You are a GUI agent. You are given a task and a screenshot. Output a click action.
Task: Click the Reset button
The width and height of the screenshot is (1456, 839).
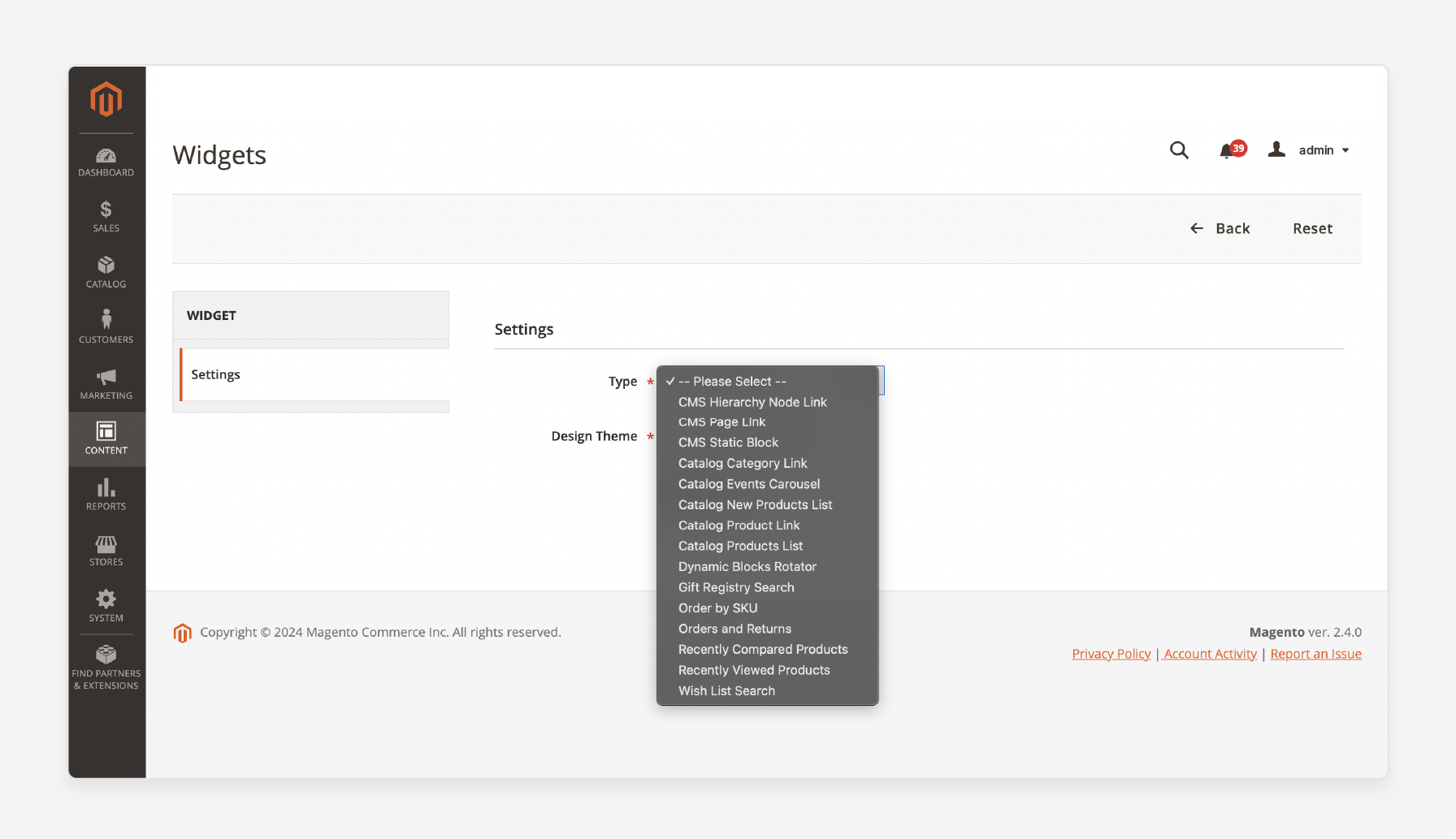click(x=1313, y=229)
